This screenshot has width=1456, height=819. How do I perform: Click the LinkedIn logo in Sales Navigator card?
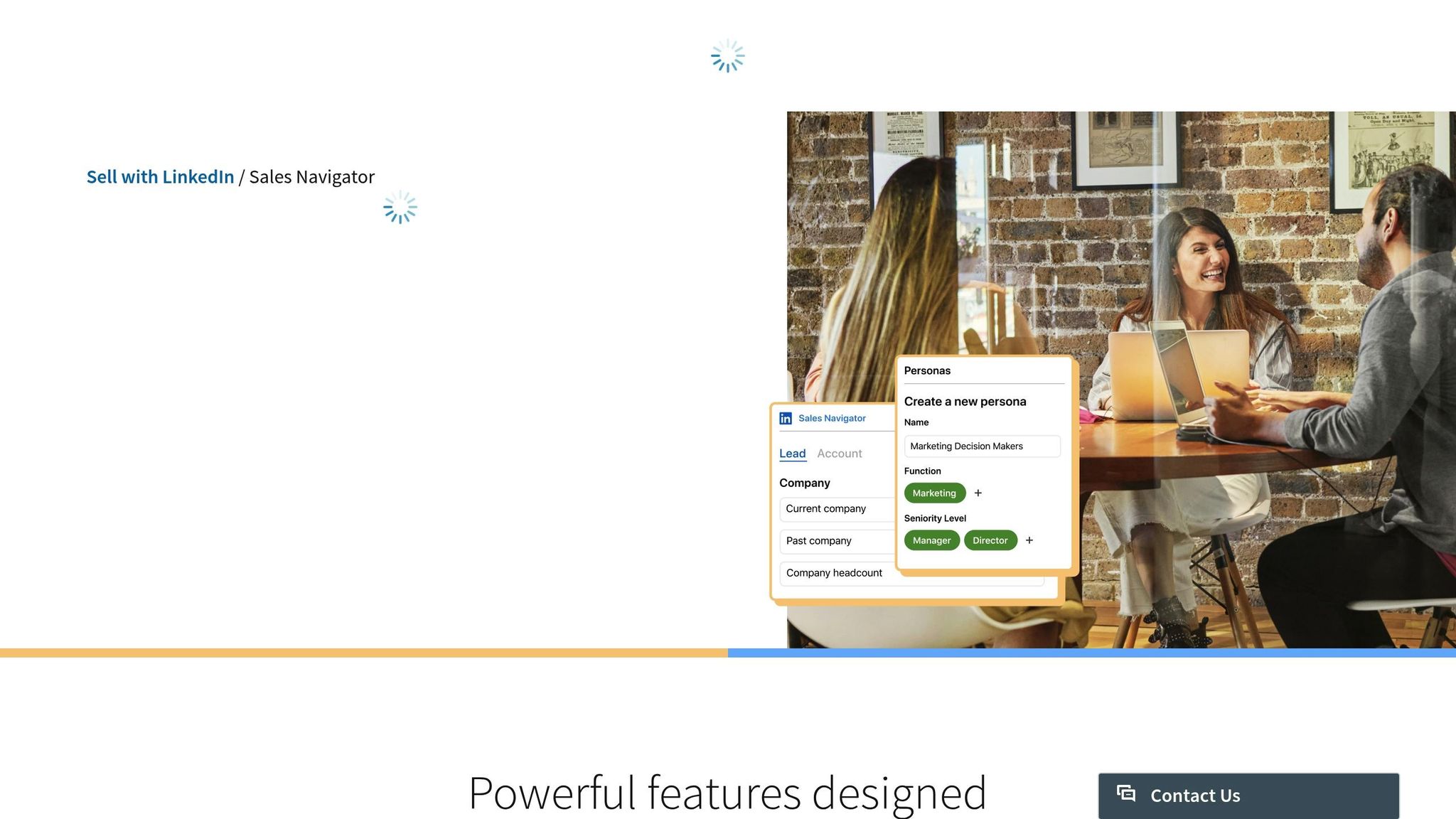[786, 419]
